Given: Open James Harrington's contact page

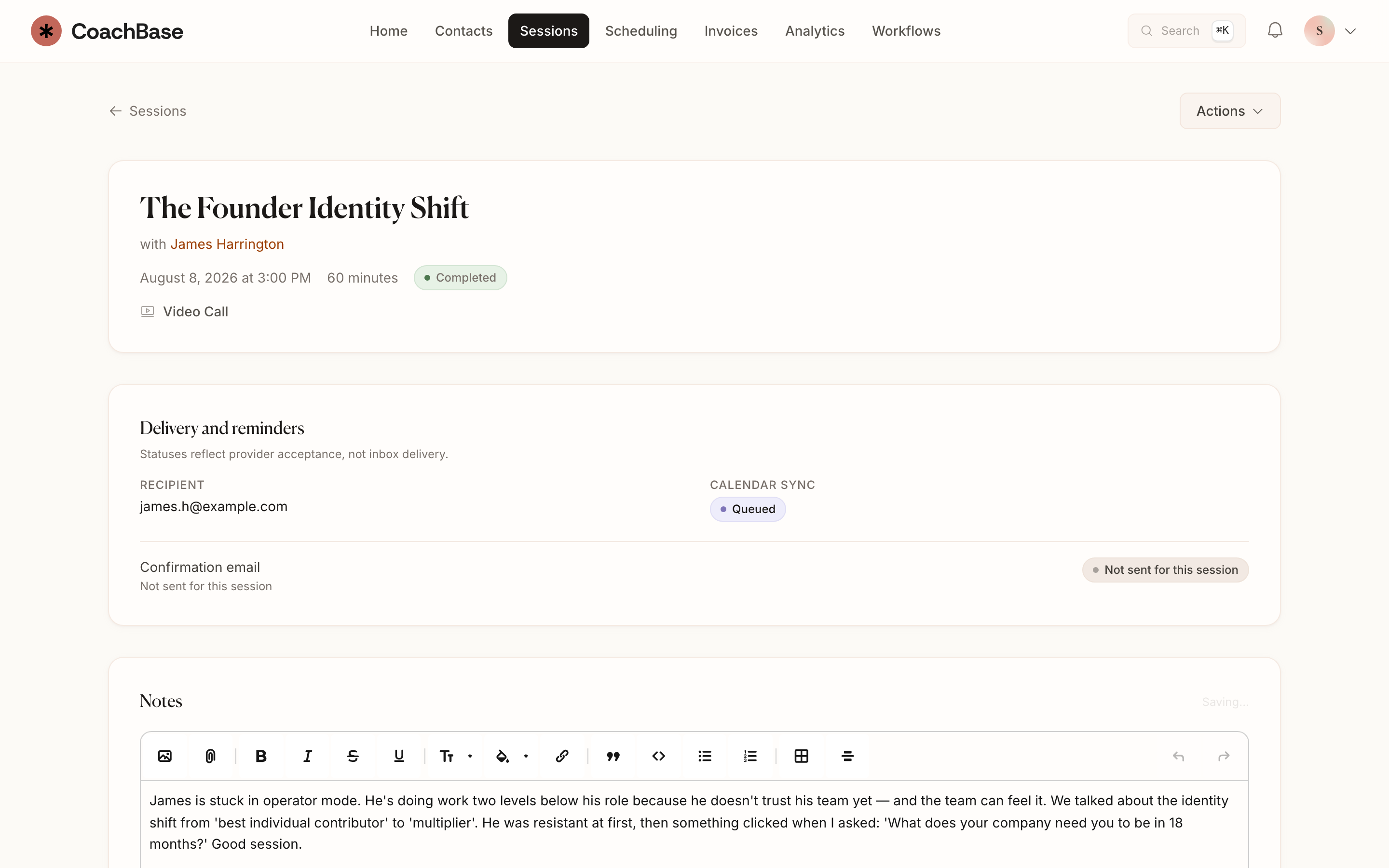Looking at the screenshot, I should [227, 244].
